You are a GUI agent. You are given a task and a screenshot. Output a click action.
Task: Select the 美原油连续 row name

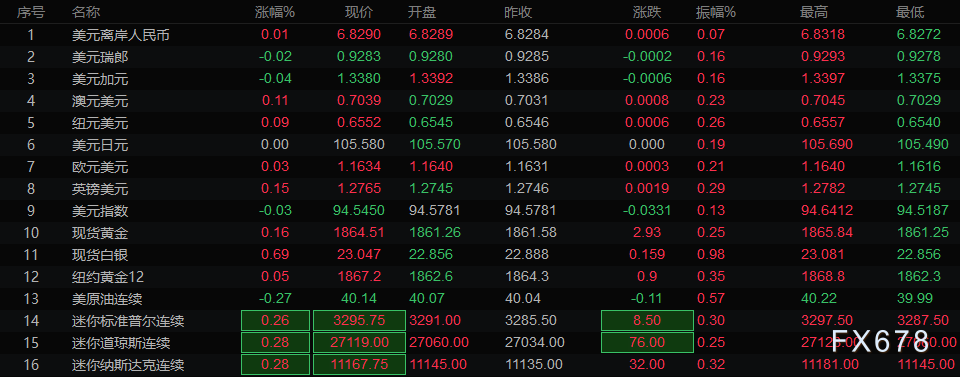pyautogui.click(x=107, y=299)
